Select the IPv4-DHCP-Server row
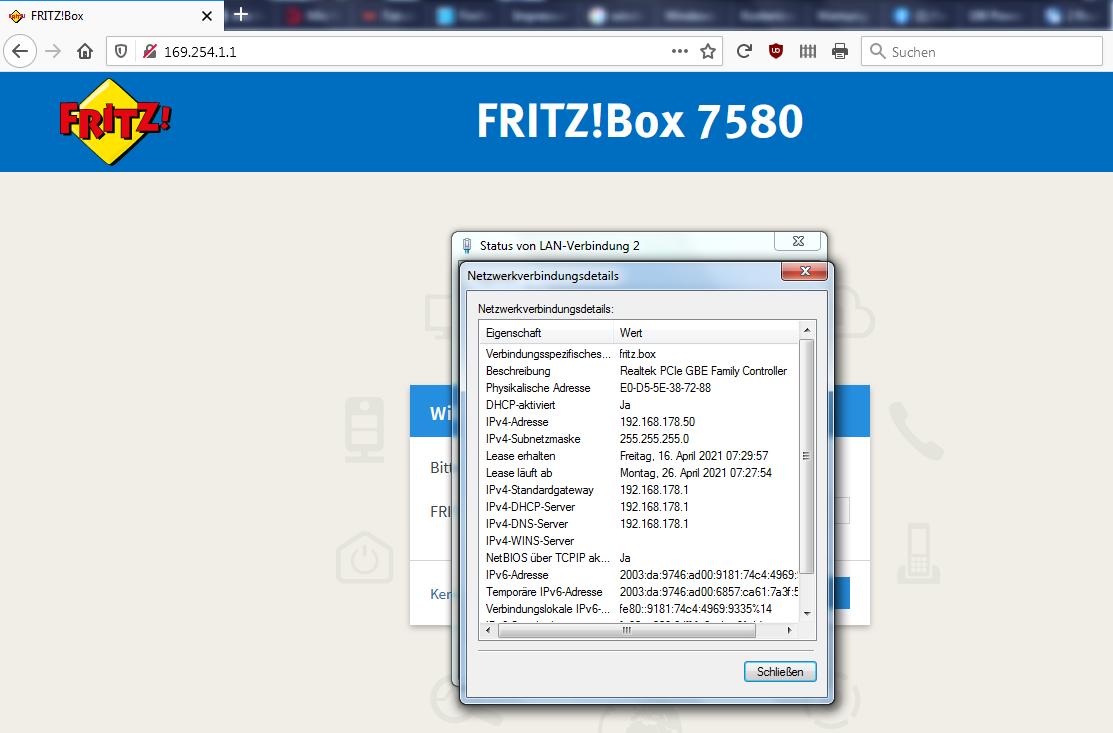Viewport: 1113px width, 733px height. click(x=639, y=507)
